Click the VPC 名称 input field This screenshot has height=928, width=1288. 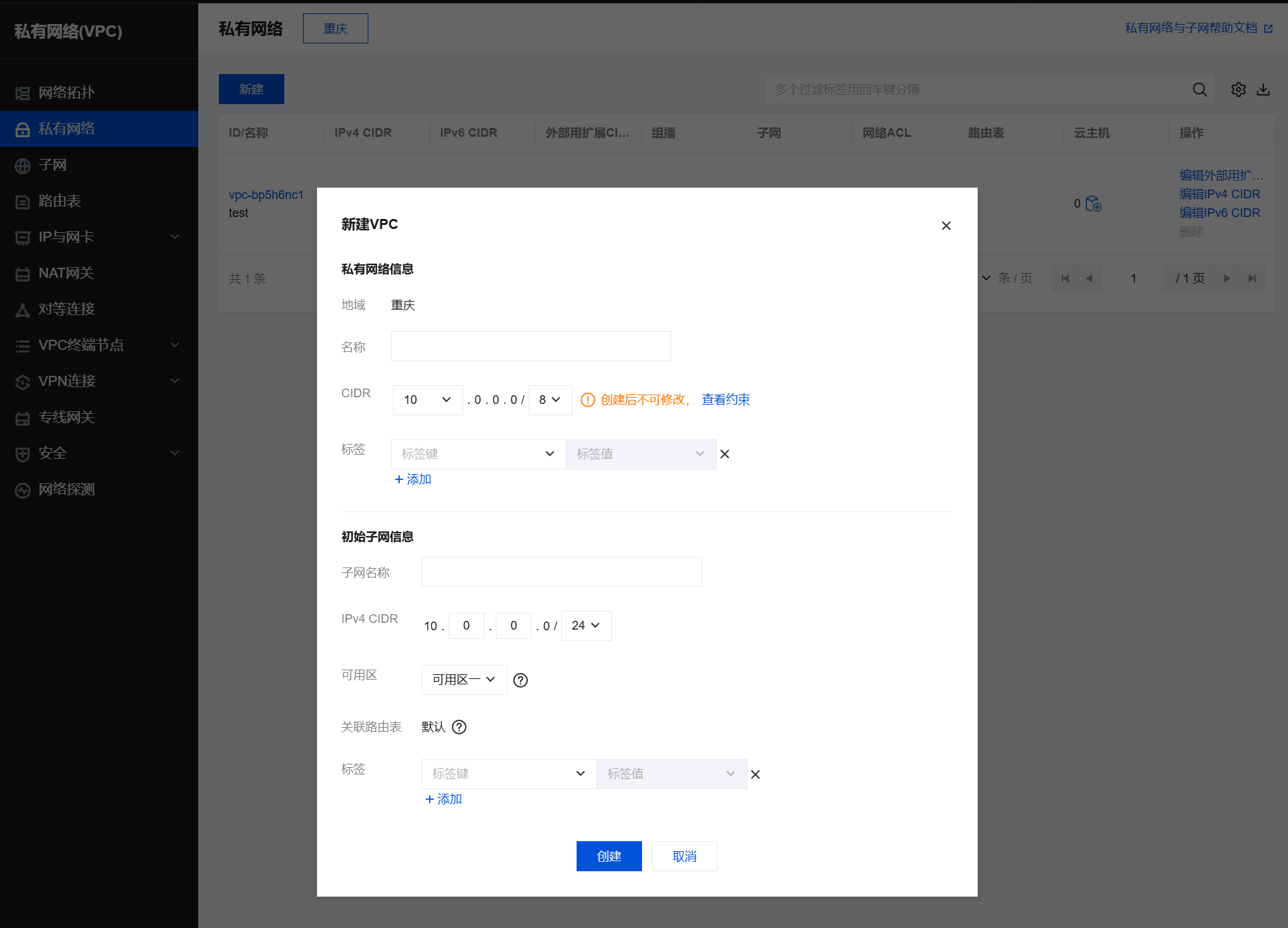(531, 346)
